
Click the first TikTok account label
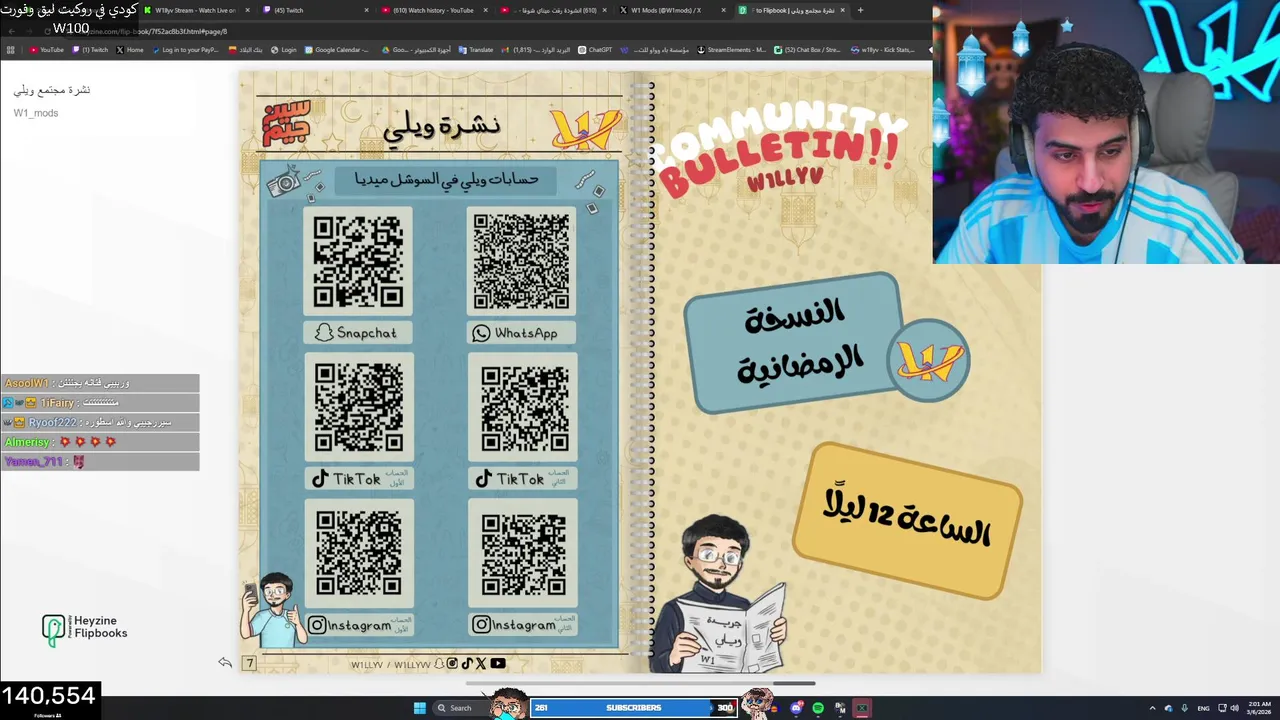[x=358, y=479]
